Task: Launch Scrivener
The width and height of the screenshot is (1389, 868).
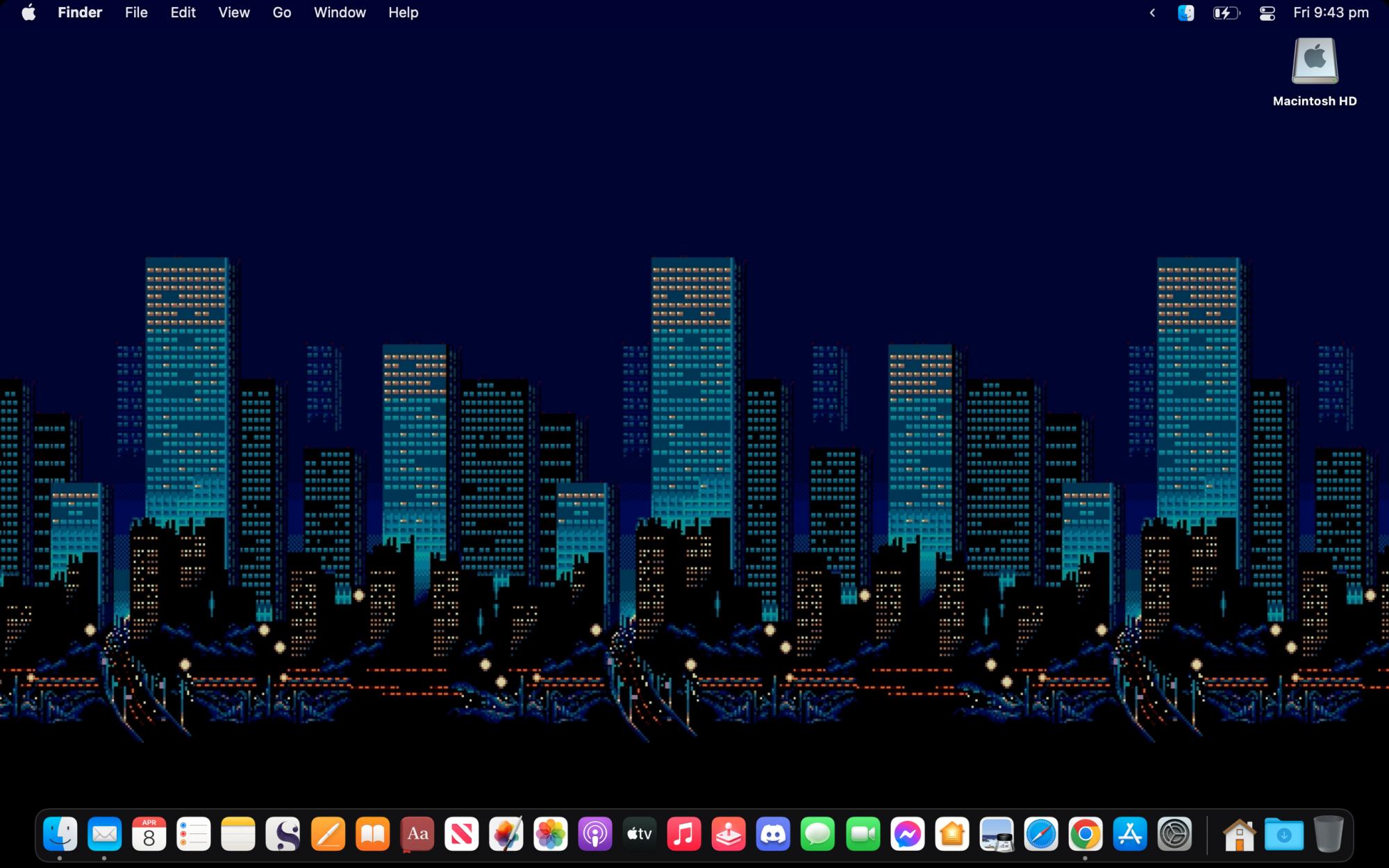Action: (x=283, y=834)
